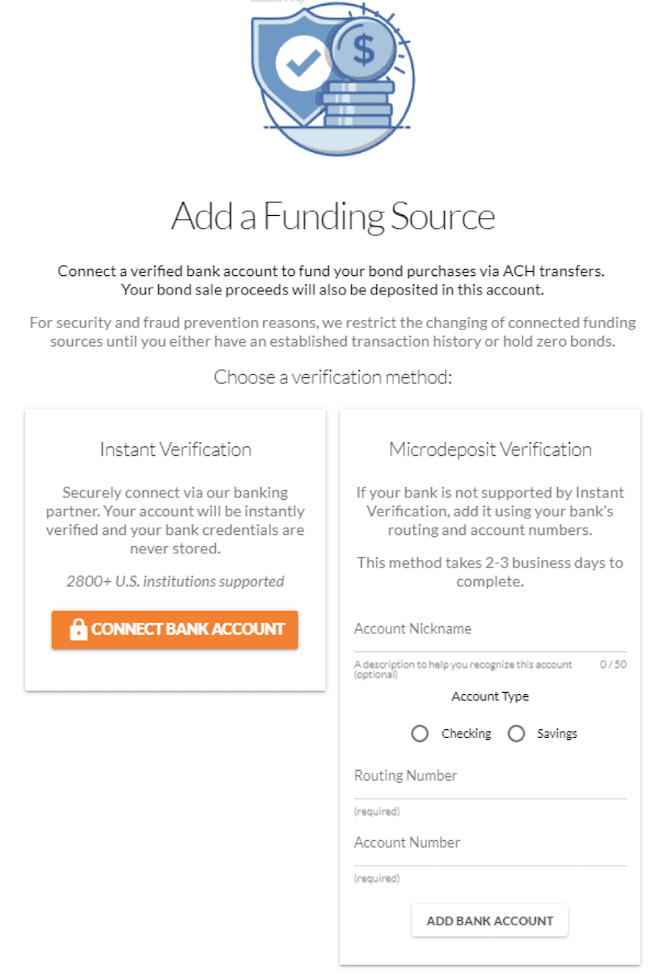Screen dimensions: 660x978
Task: Click the nickname character counter 0 / 50
Action: [613, 664]
